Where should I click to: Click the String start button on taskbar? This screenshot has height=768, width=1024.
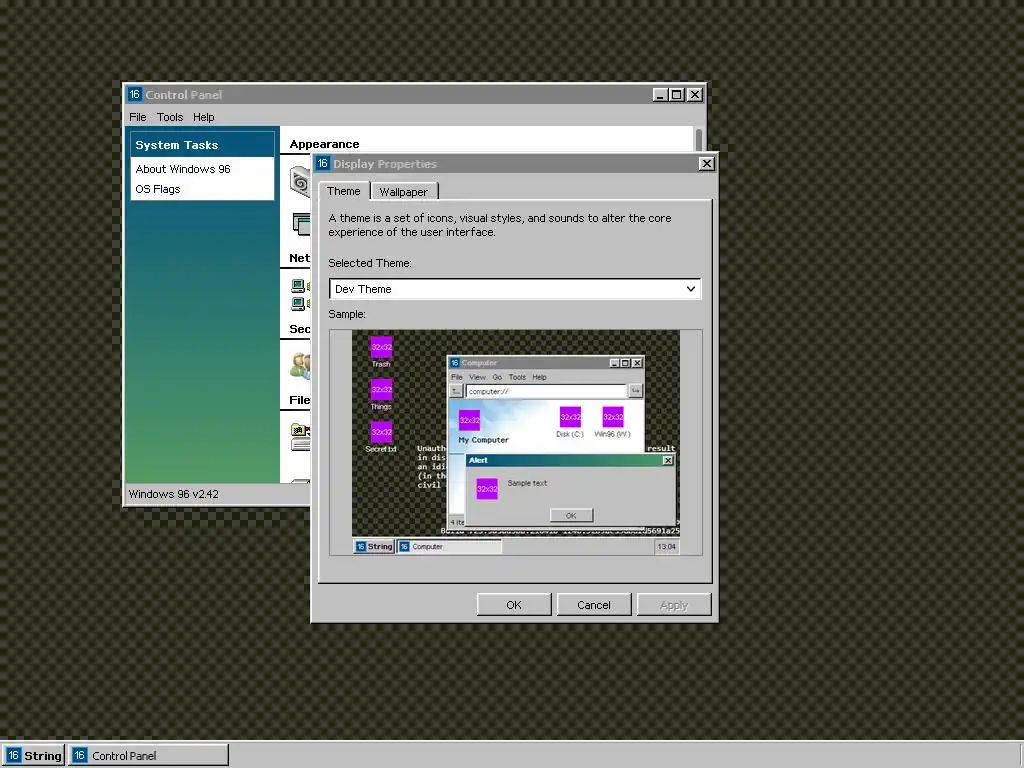pos(33,756)
